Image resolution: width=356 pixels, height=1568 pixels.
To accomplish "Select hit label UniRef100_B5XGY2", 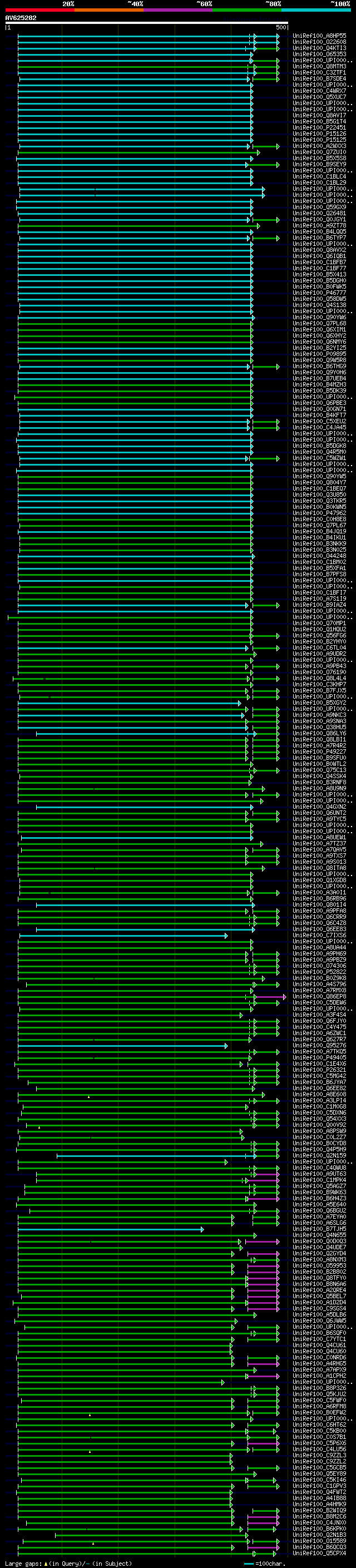I will click(319, 703).
